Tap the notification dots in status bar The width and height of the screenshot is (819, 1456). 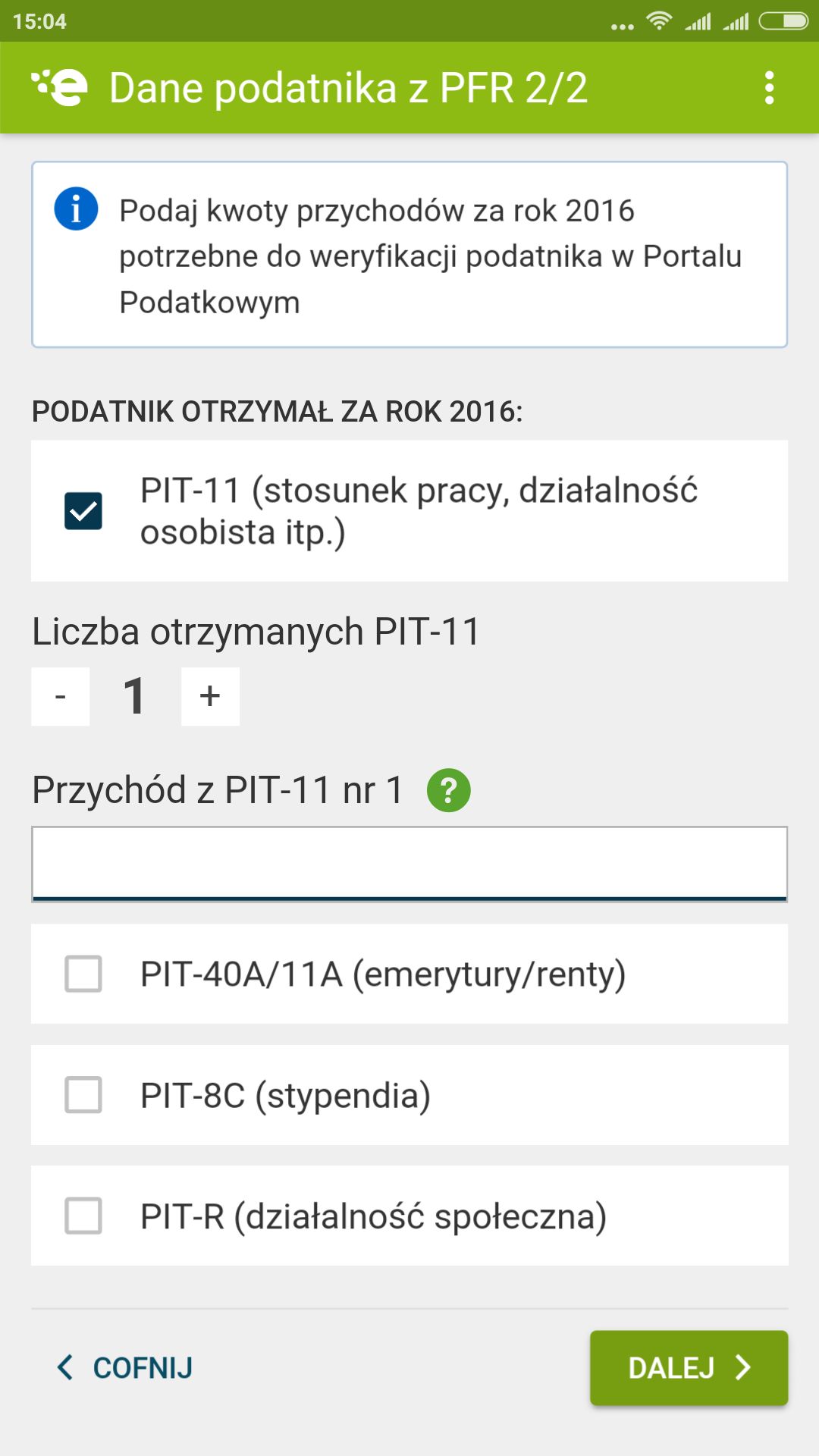623,27
